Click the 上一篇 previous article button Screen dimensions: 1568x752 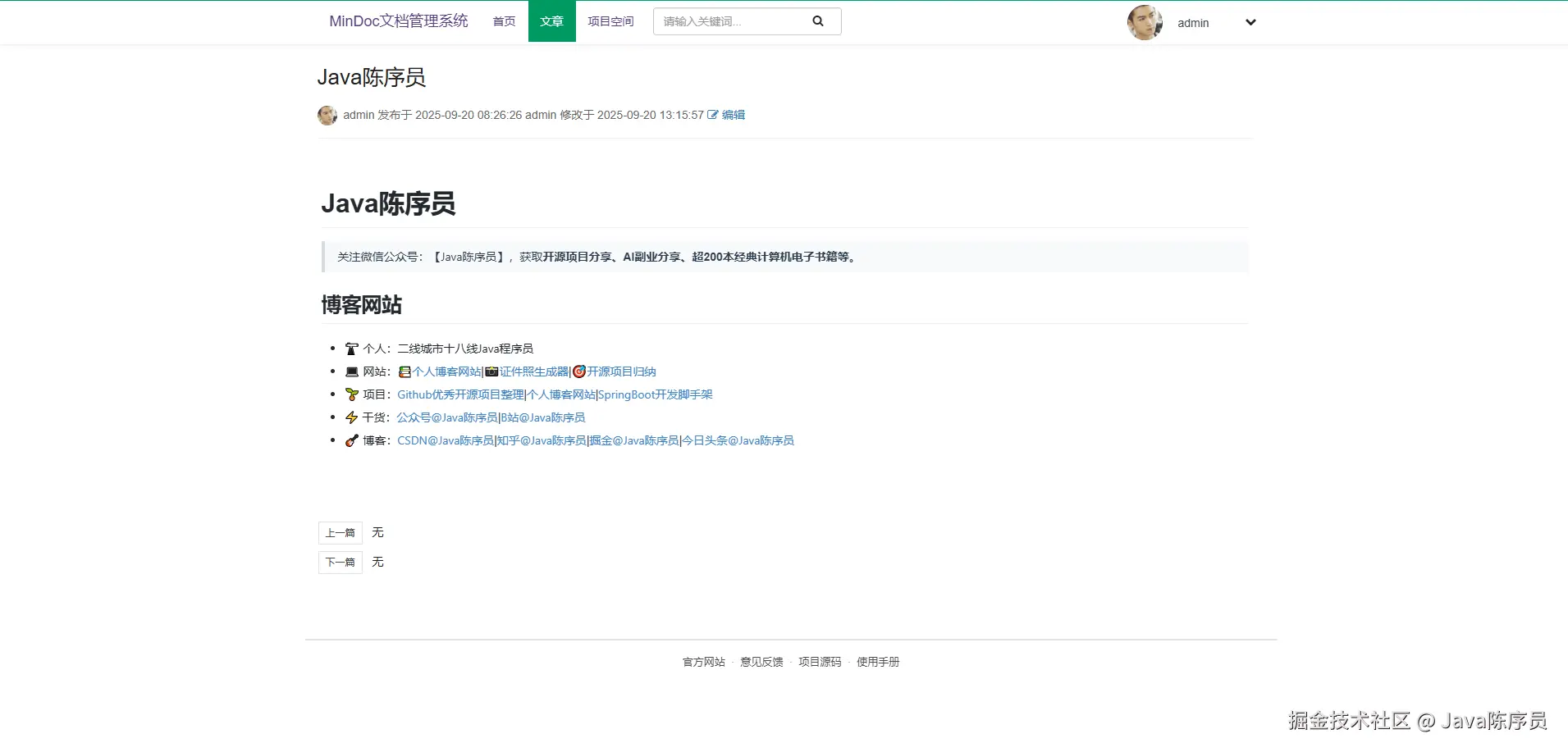pyautogui.click(x=341, y=533)
